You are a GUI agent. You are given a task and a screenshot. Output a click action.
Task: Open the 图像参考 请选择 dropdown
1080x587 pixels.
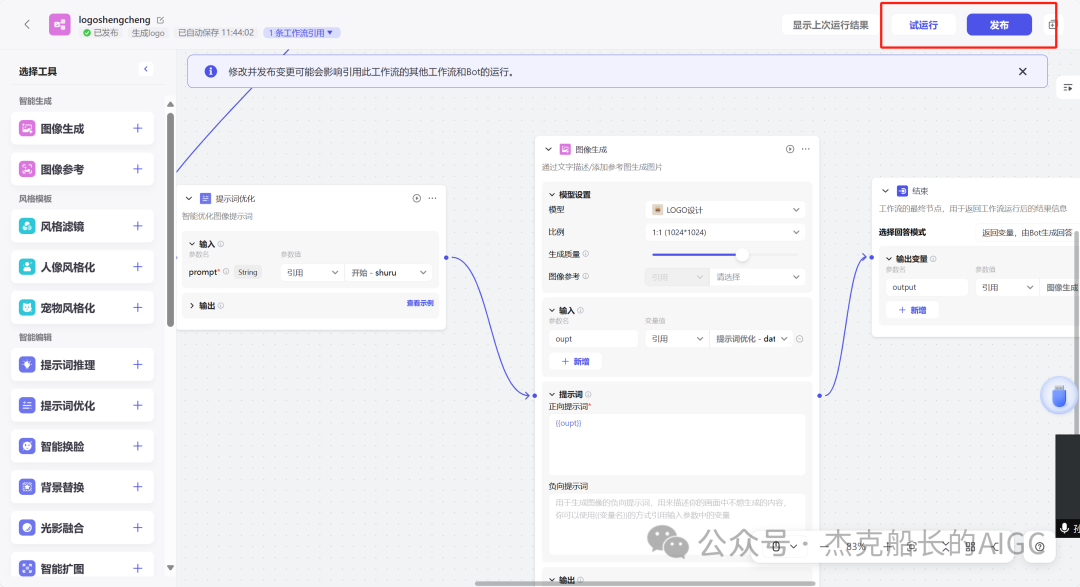pos(758,277)
